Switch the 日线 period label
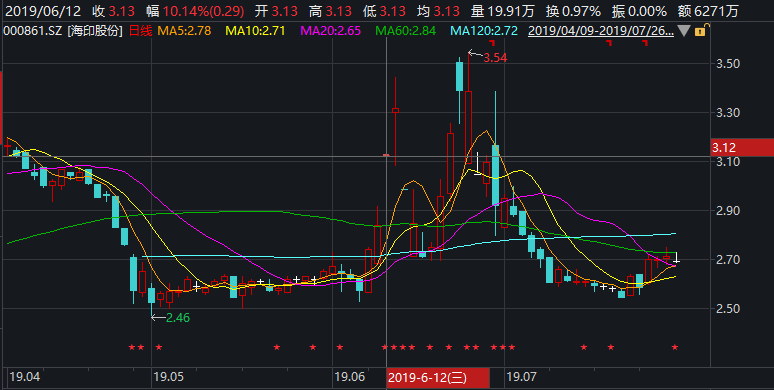This screenshot has height=390, width=774. (x=140, y=31)
